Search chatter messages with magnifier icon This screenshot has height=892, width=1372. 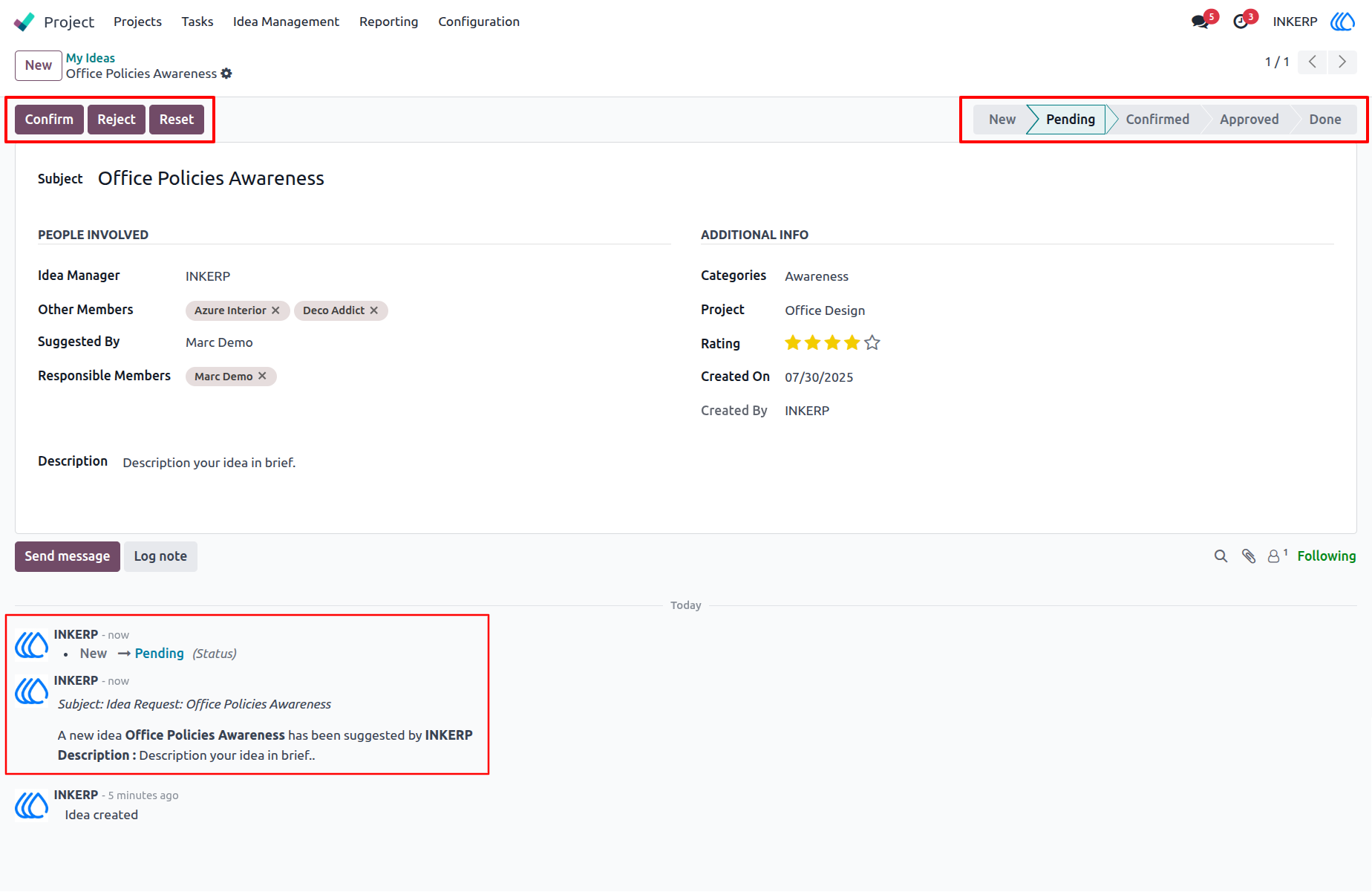pyautogui.click(x=1221, y=556)
